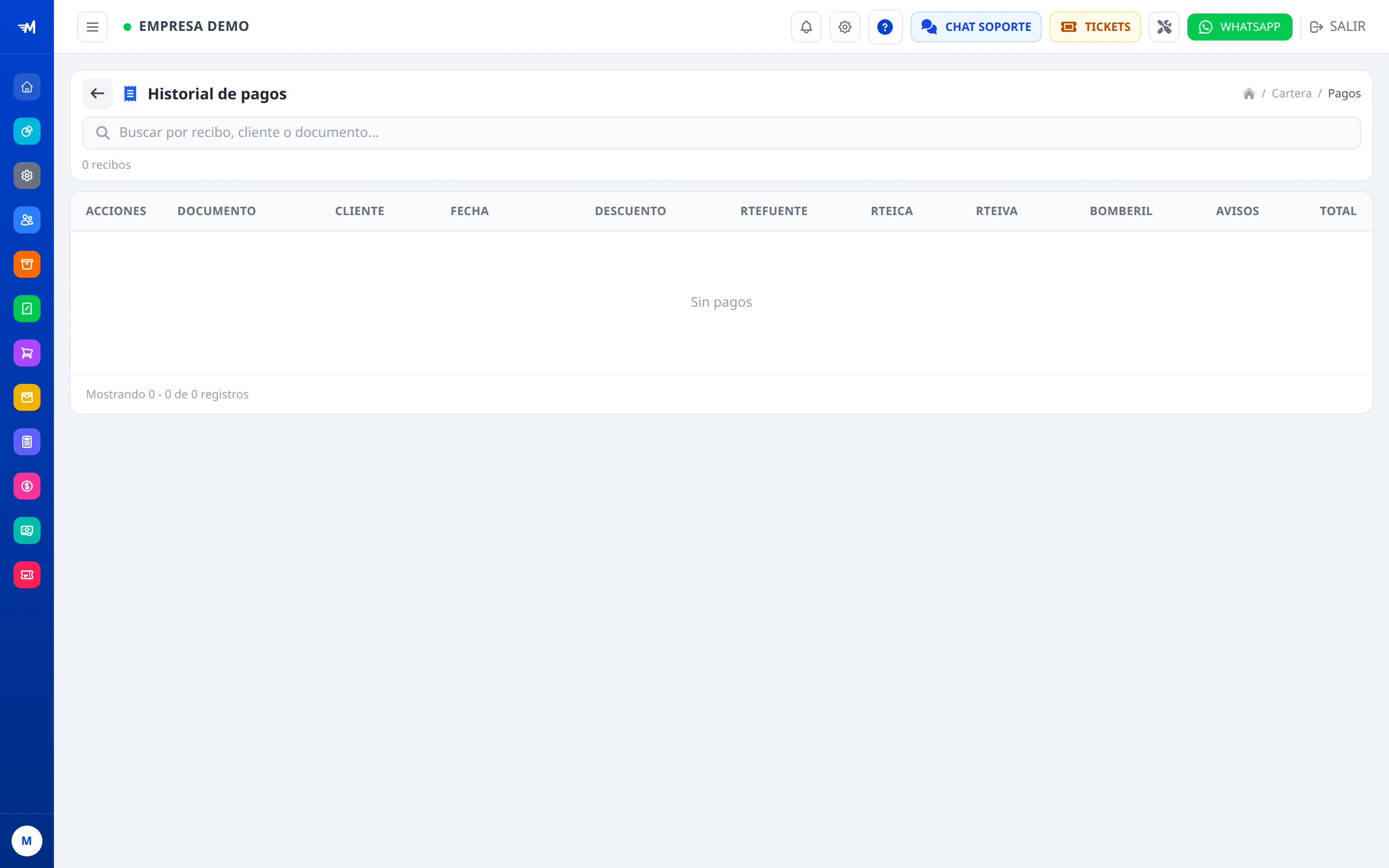Open the users sidebar icon
The width and height of the screenshot is (1389, 868).
coord(27,220)
